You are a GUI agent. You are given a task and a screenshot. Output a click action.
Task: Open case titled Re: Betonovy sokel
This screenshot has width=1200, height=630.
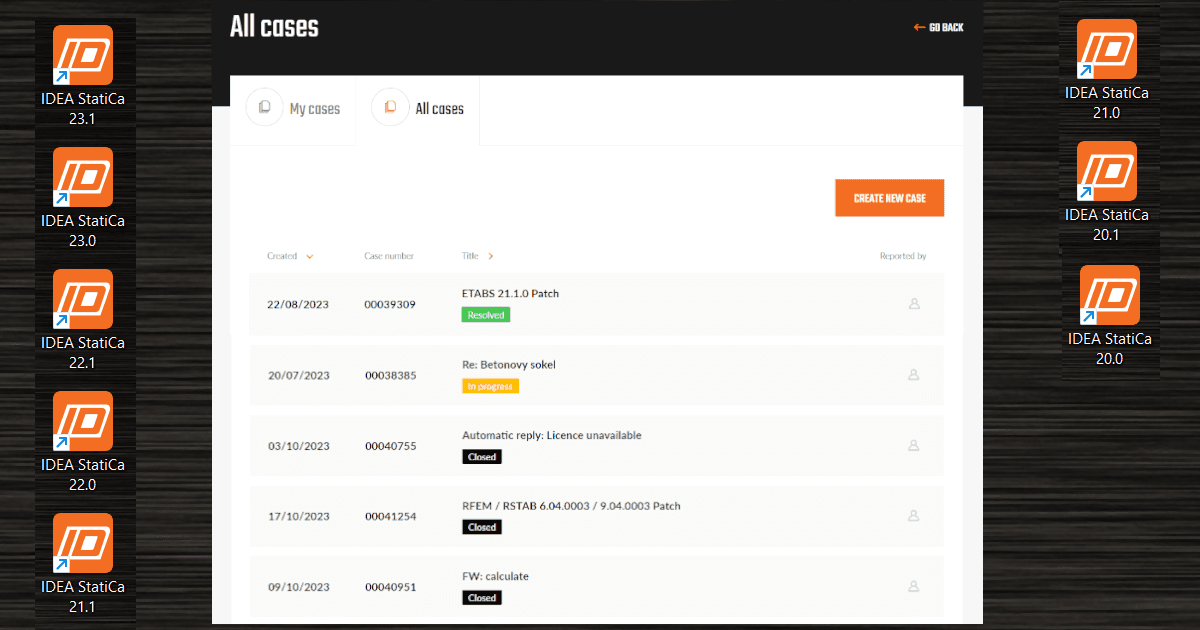tap(509, 365)
